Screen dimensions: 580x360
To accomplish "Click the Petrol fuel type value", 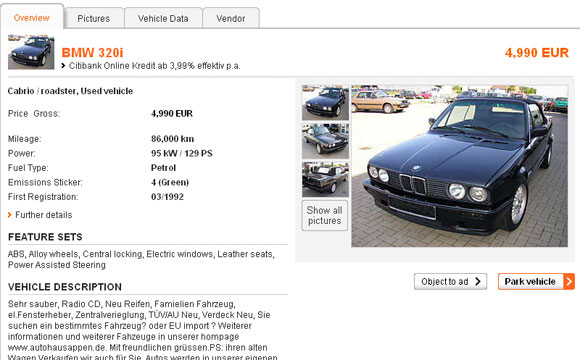I will tap(163, 168).
